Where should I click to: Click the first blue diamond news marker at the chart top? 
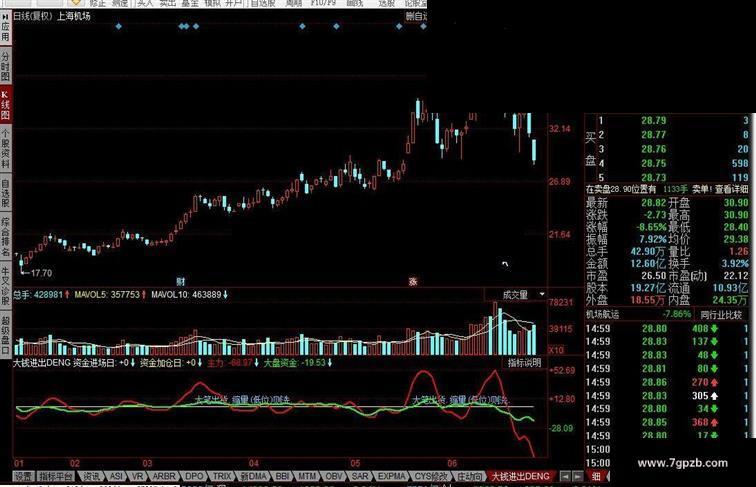pos(119,27)
